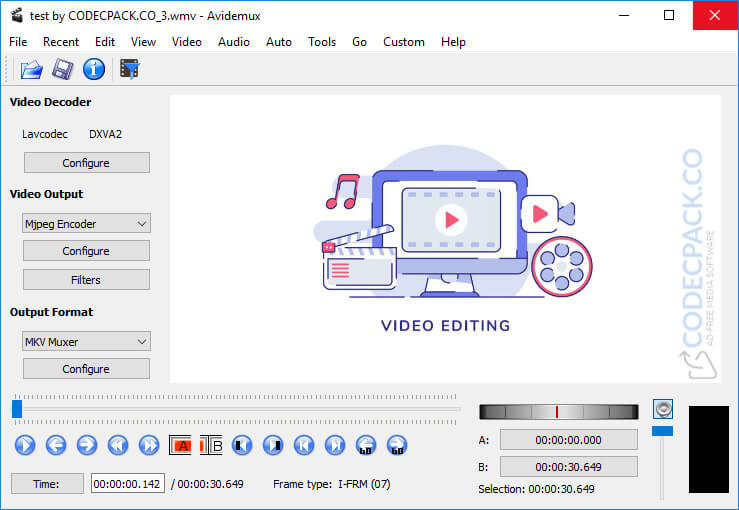The width and height of the screenshot is (739, 510).
Task: Go to next frame arrow button
Action: [x=87, y=445]
